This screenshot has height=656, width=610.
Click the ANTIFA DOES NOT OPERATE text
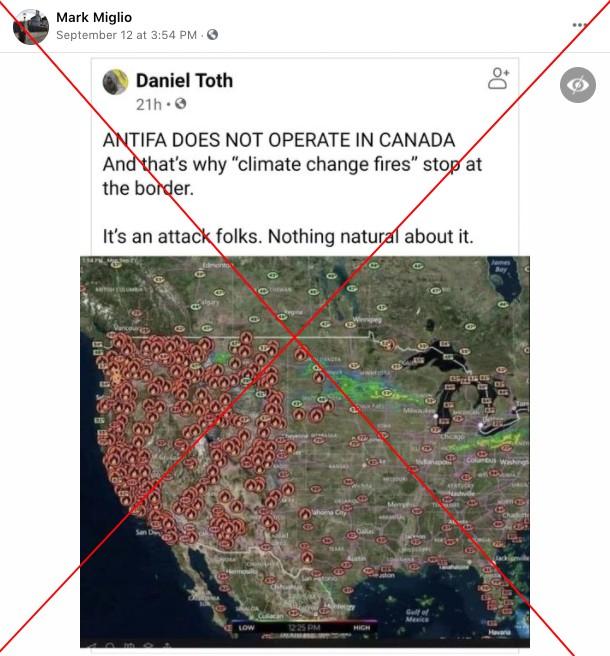tap(279, 140)
